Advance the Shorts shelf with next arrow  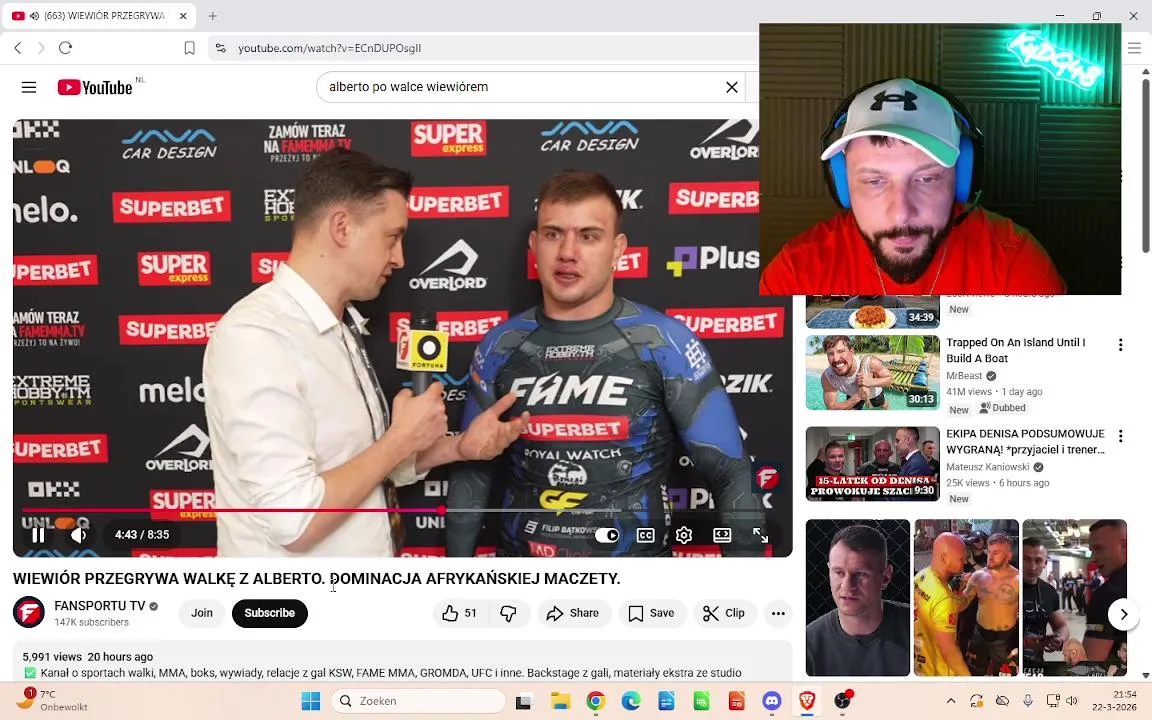coord(1123,614)
